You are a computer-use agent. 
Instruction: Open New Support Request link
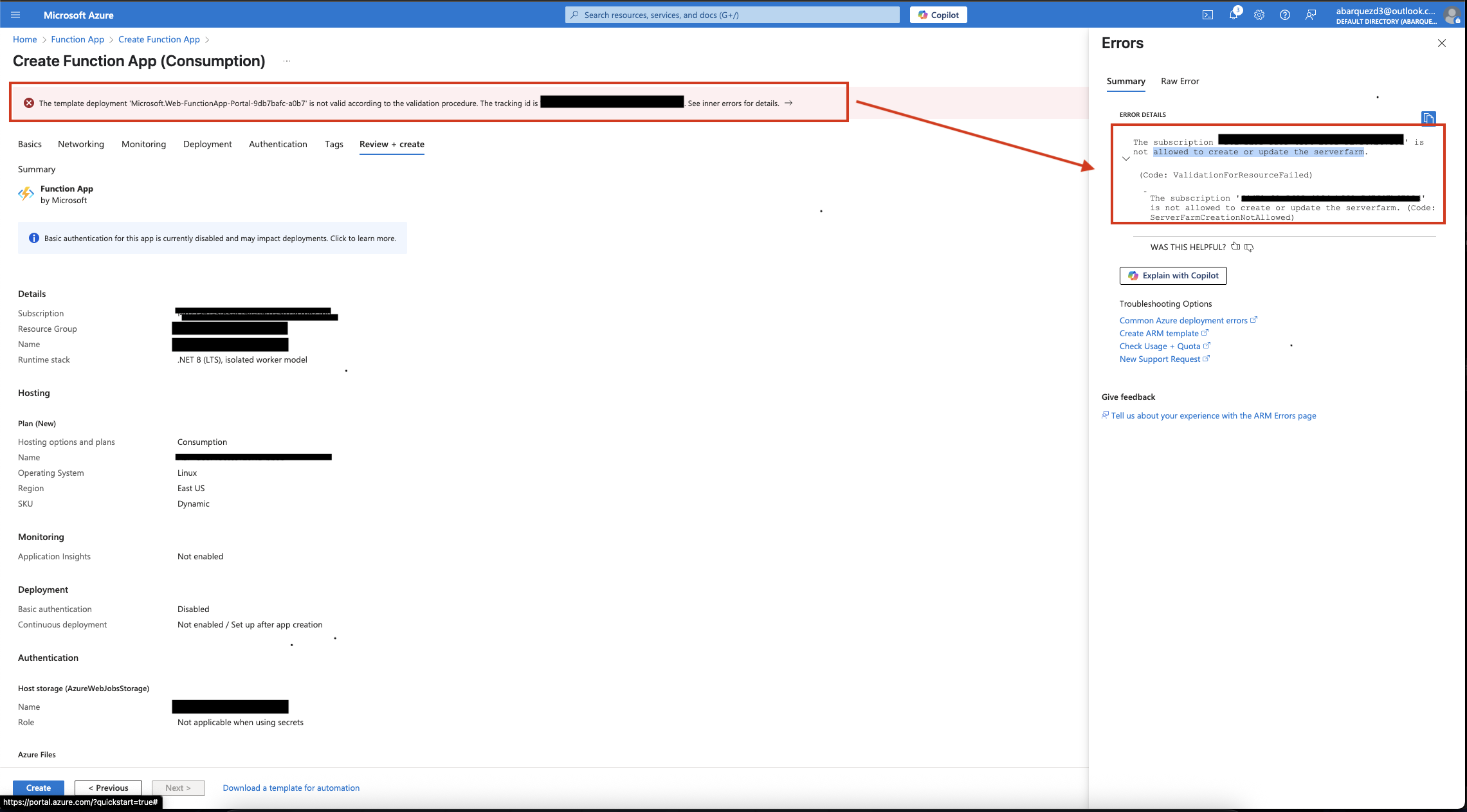[1164, 359]
